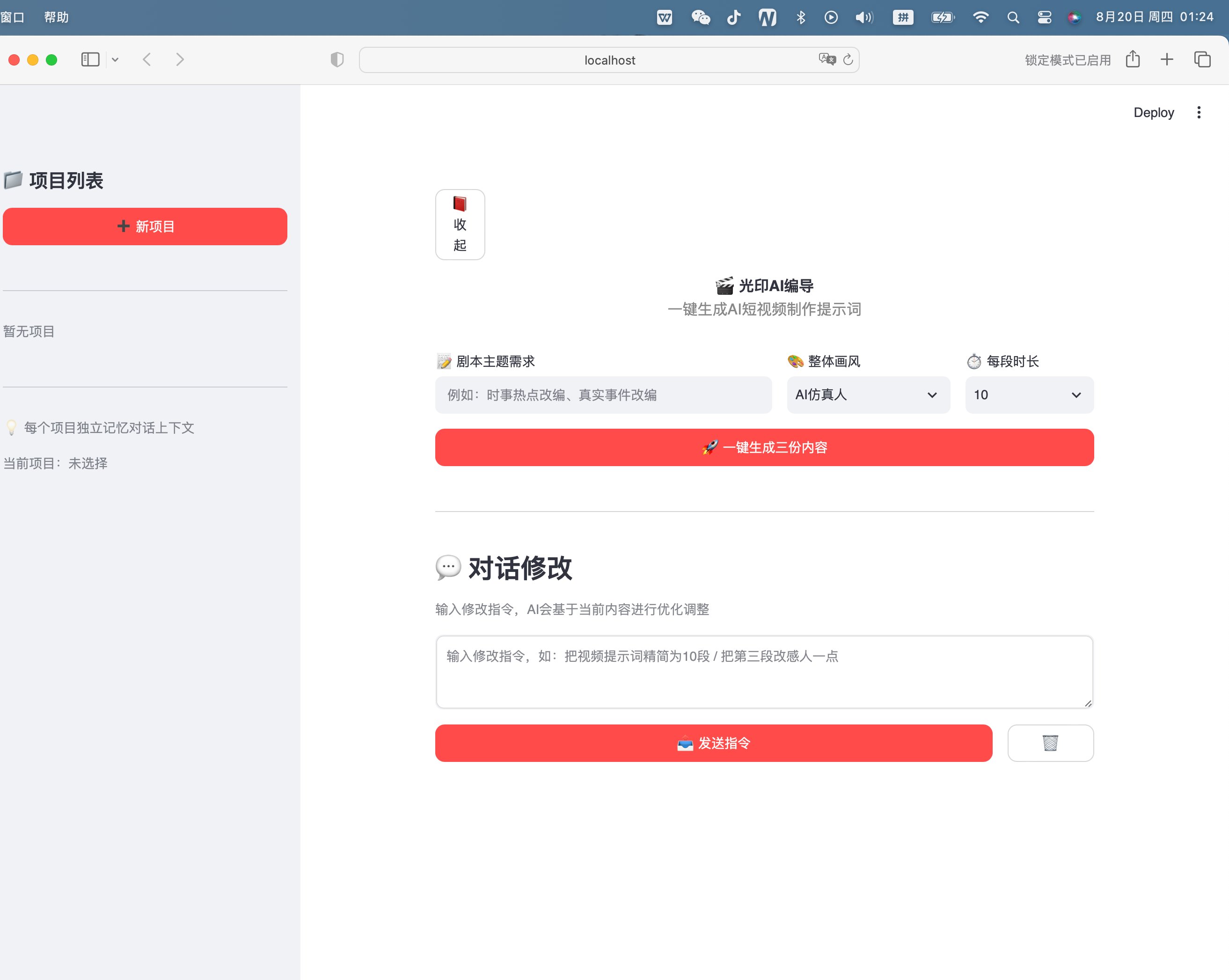
Task: Go back in Safari
Action: [x=147, y=59]
